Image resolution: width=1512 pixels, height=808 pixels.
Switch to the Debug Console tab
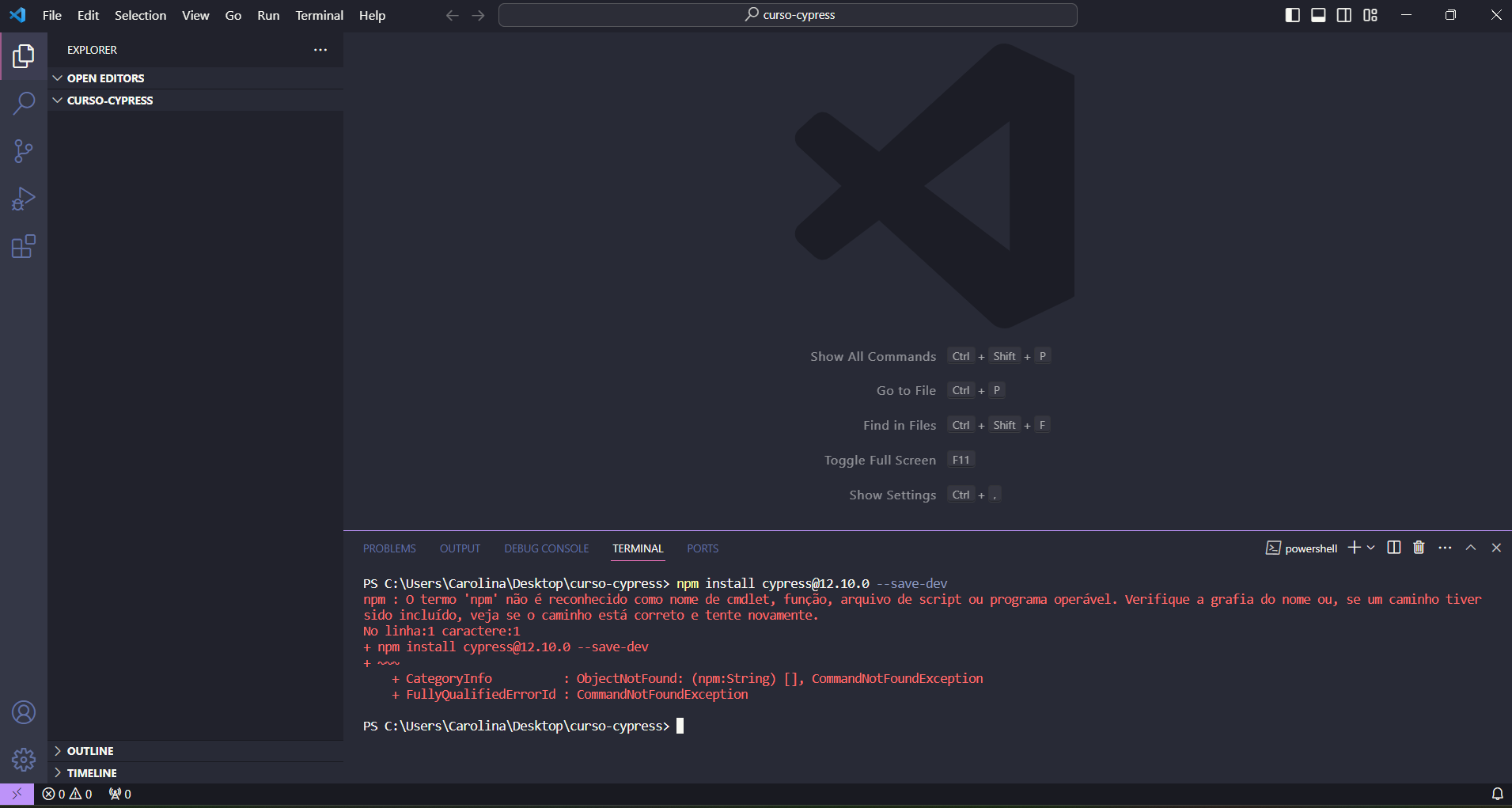tap(547, 548)
